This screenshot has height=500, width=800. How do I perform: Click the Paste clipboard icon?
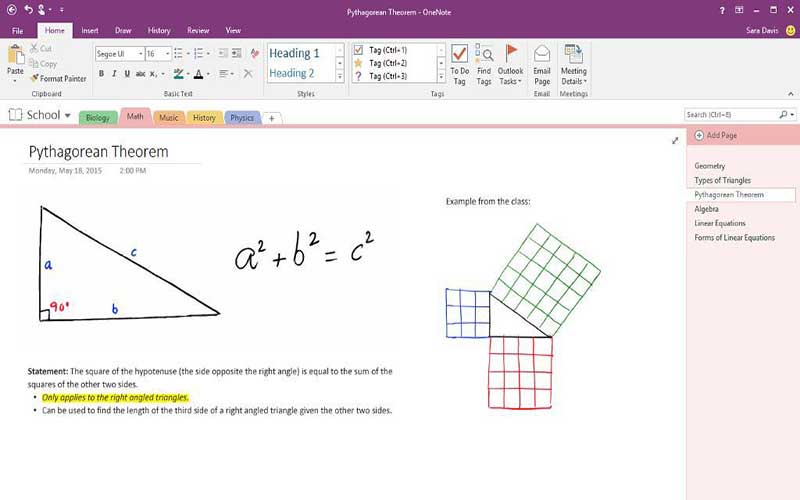15,59
